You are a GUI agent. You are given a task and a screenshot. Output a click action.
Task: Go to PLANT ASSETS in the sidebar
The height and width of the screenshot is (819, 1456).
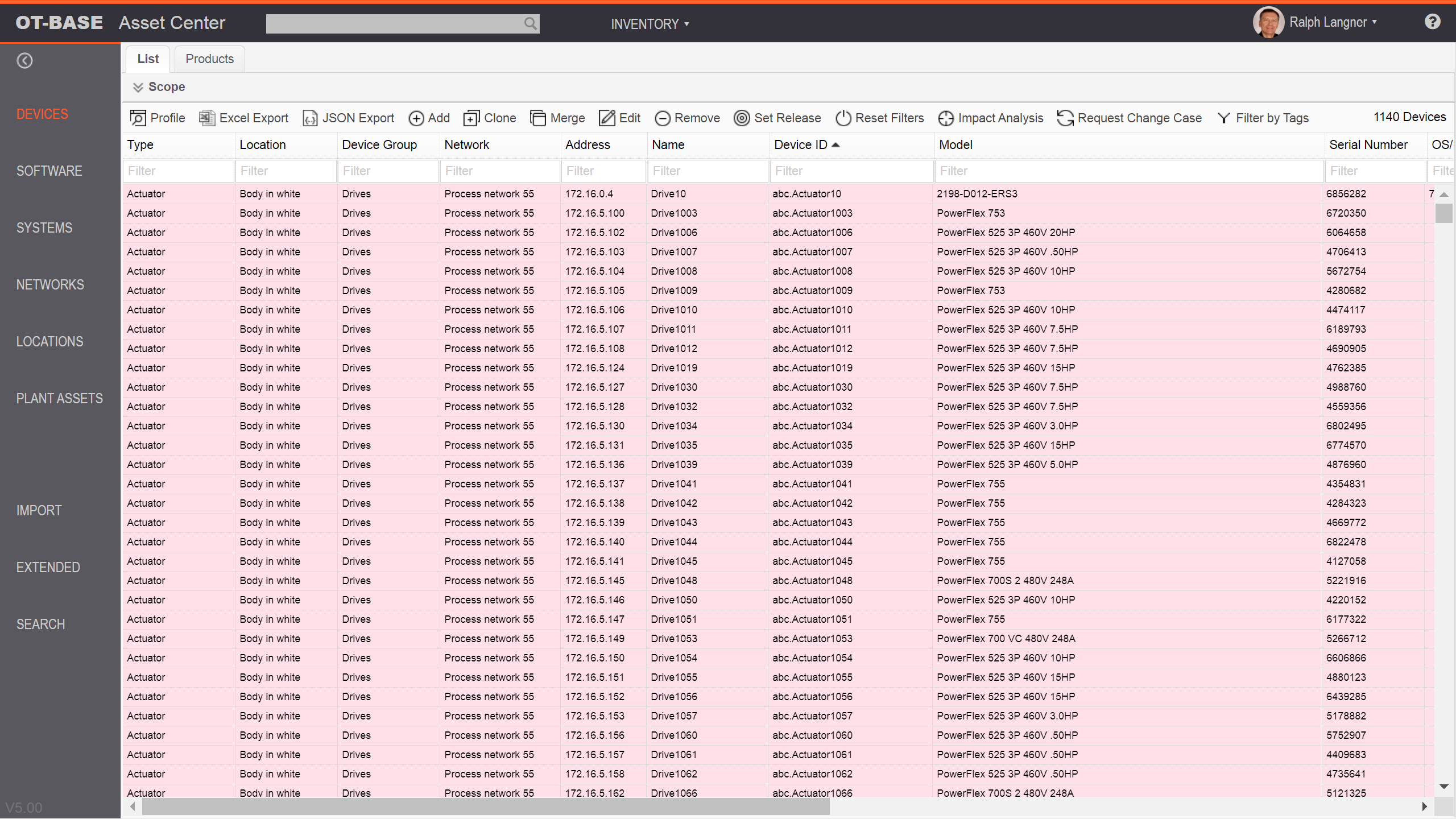pyautogui.click(x=60, y=398)
